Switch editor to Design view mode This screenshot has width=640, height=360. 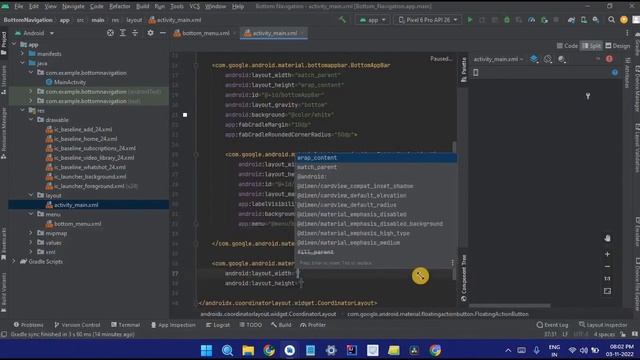[618, 46]
